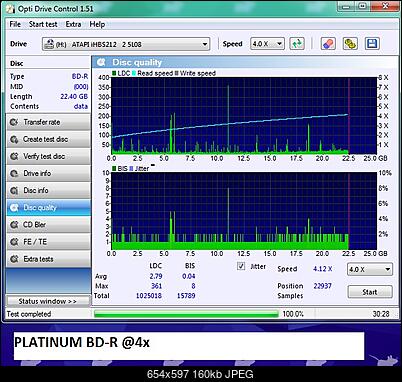Click the Drive info icon
The image size is (402, 382).
(14, 173)
